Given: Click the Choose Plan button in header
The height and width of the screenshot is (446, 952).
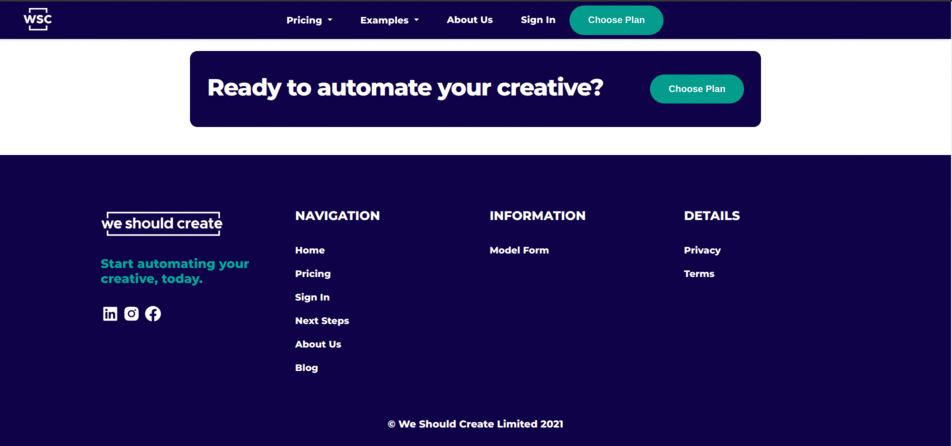Looking at the screenshot, I should click(616, 20).
